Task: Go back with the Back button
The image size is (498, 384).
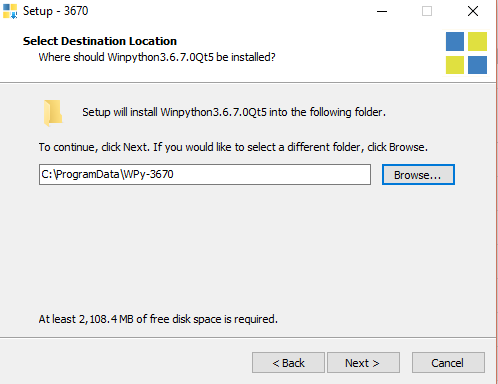Action: 288,363
